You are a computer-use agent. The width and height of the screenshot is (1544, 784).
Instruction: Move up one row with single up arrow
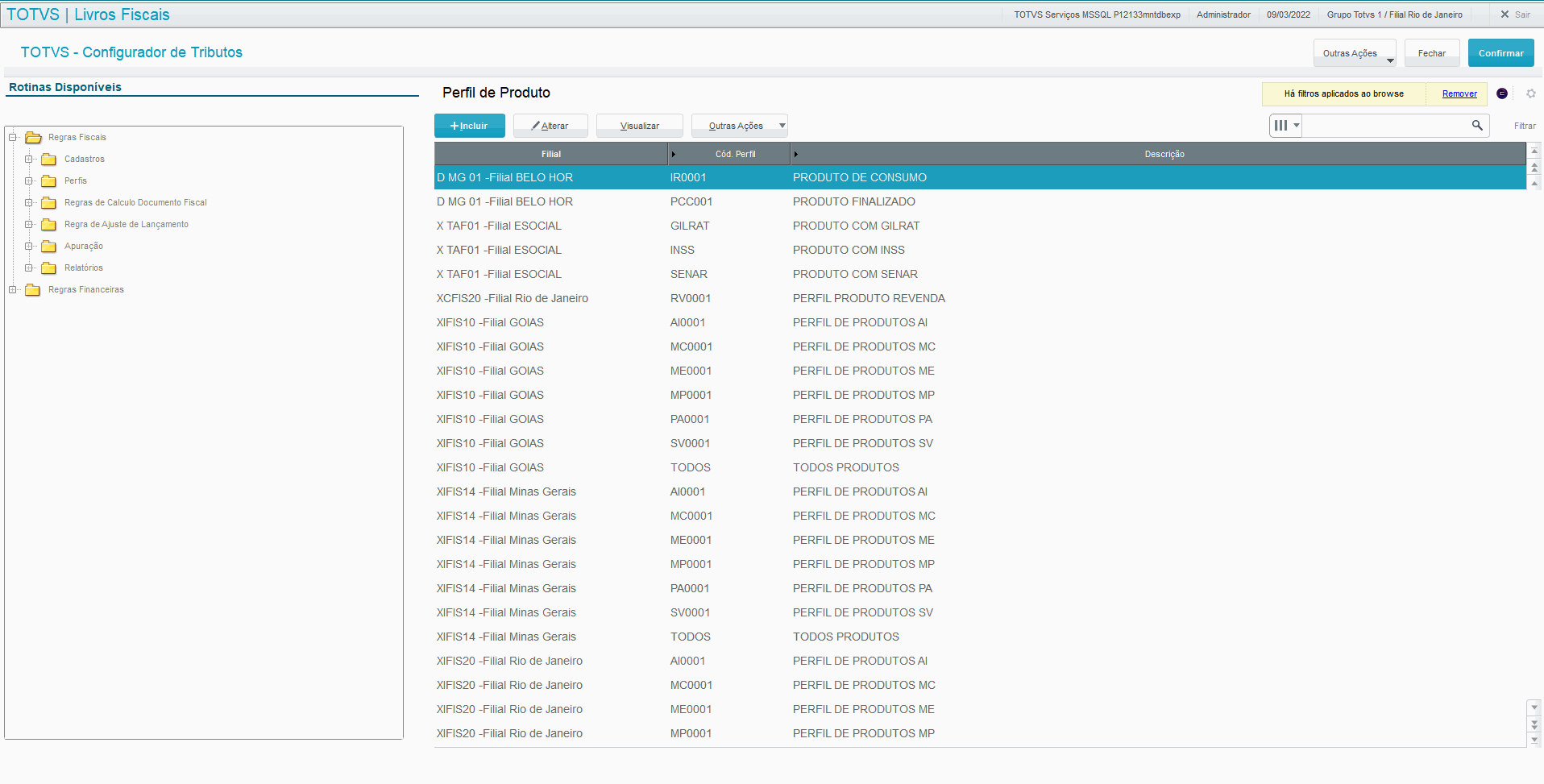tap(1534, 184)
